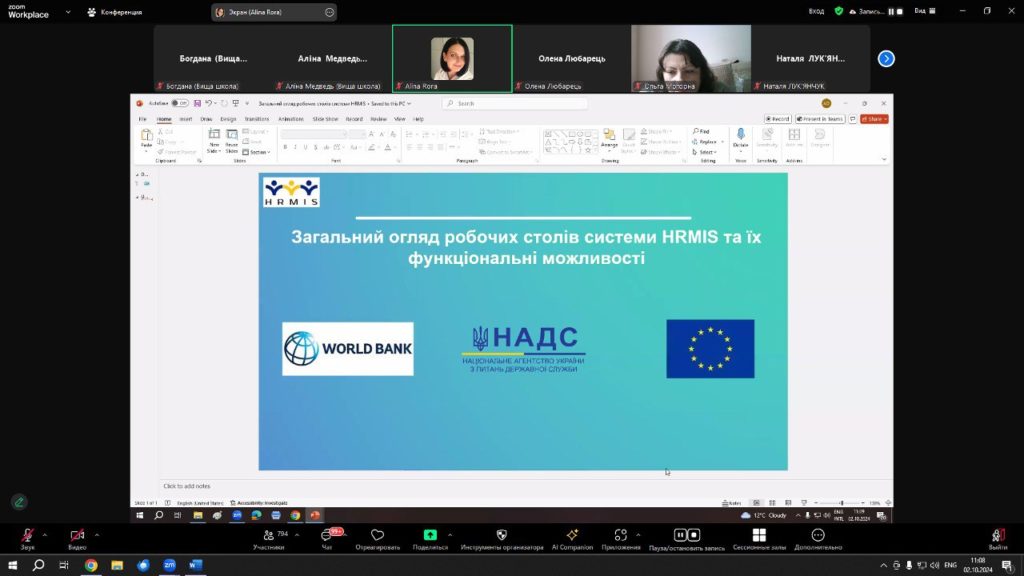
Task: Click the green Поделиться share screen button
Action: pos(430,539)
